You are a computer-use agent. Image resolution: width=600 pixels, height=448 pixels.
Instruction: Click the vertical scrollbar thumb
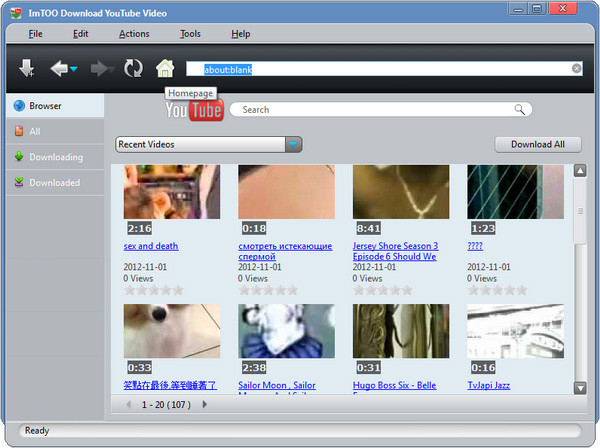[580, 210]
